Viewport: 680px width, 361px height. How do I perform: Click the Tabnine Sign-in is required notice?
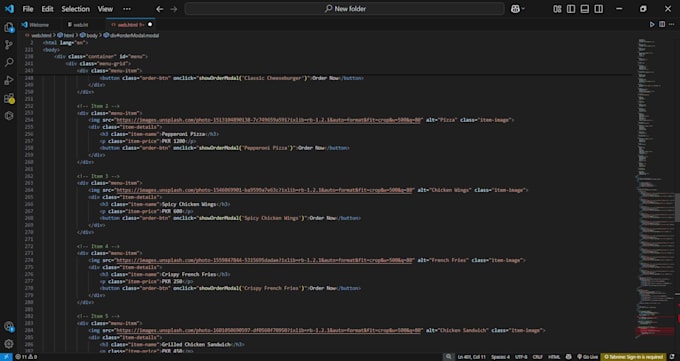pyautogui.click(x=634, y=357)
